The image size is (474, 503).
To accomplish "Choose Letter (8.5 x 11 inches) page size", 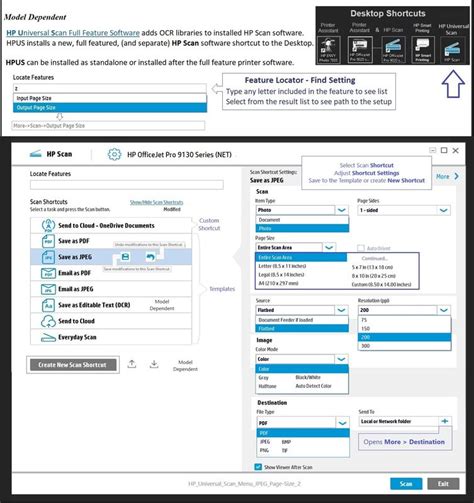I will pyautogui.click(x=282, y=266).
